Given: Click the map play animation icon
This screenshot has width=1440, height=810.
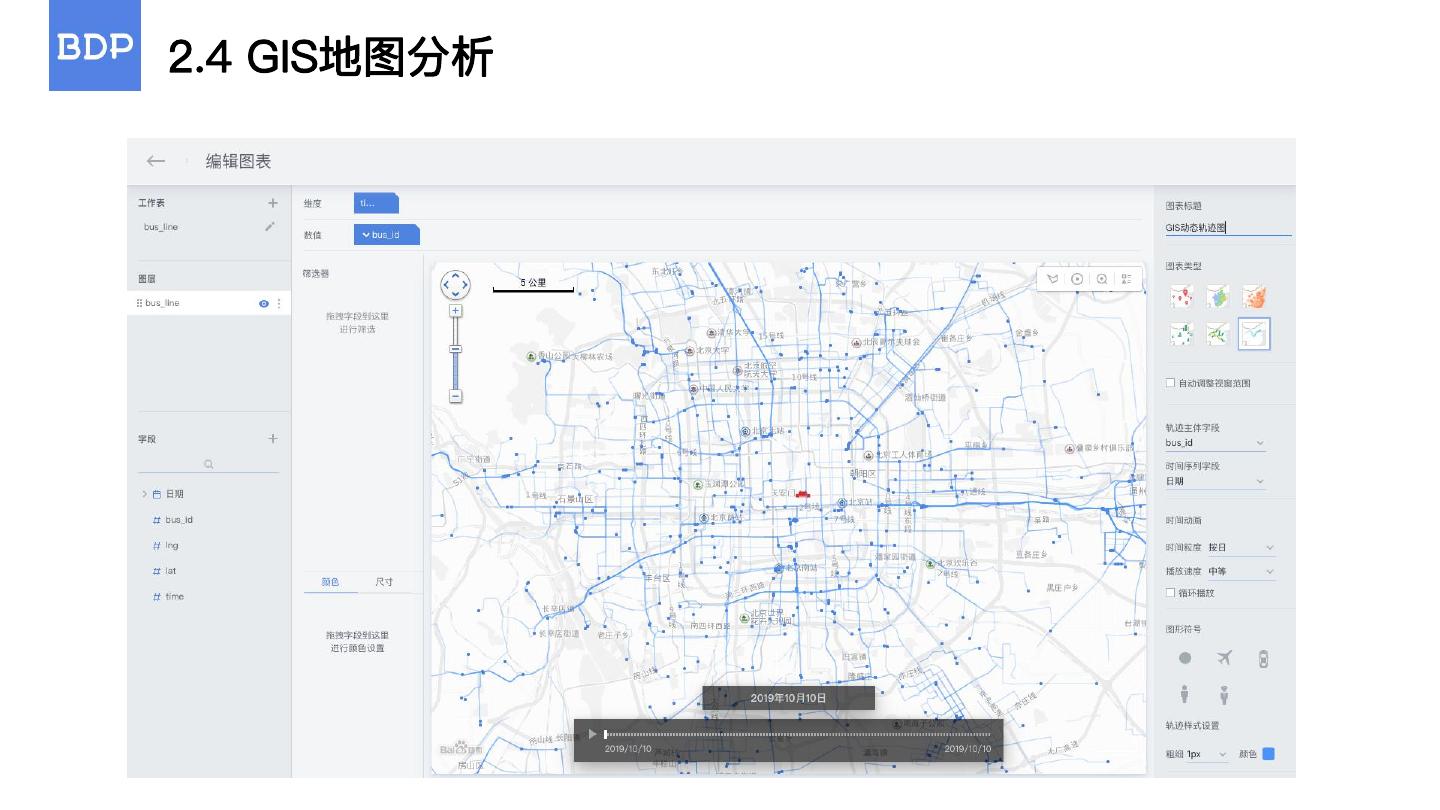Looking at the screenshot, I should coord(1077,279).
